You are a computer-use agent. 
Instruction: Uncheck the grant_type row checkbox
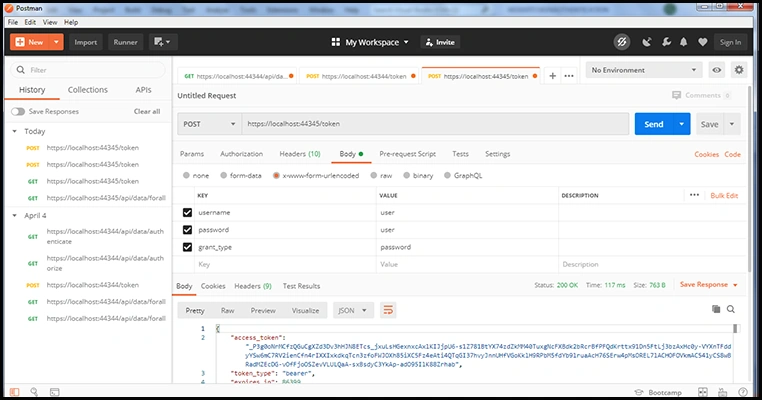click(187, 247)
